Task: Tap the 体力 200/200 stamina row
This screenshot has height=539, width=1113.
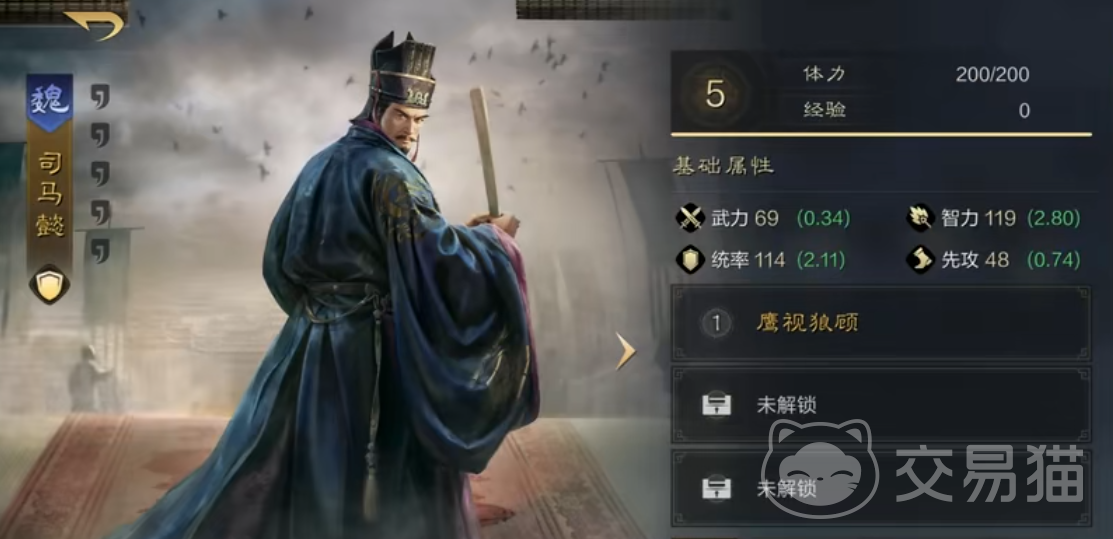Action: 916,75
